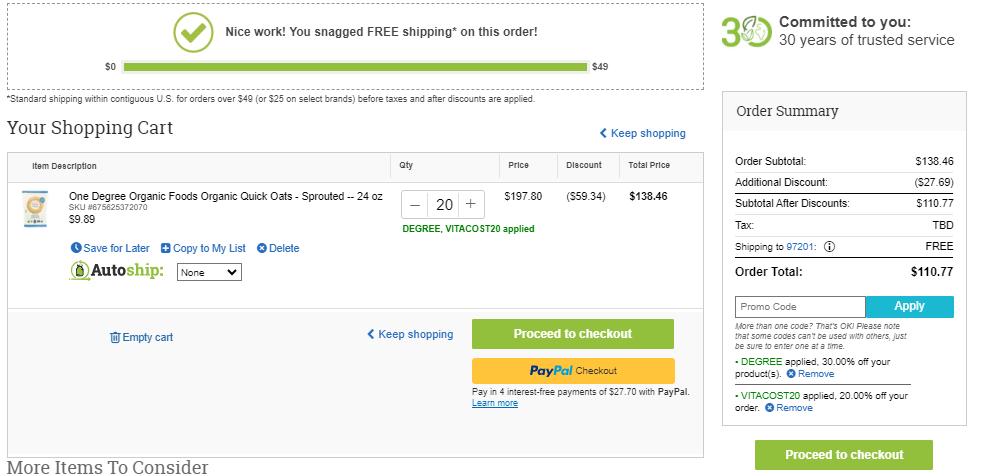Screen dimensions: 984x475
Task: Click the Delete x icon
Action: [x=262, y=248]
